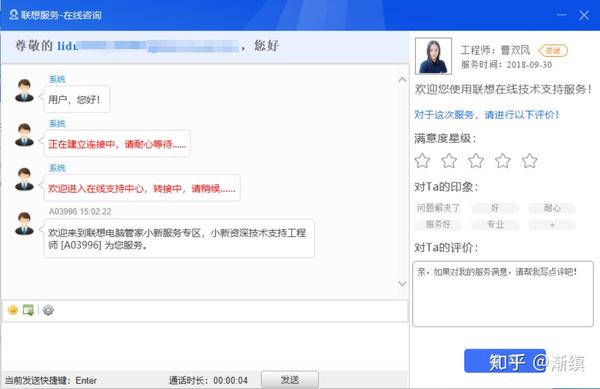
Task: Click 服务时间 2018-09-30 text
Action: 506,65
